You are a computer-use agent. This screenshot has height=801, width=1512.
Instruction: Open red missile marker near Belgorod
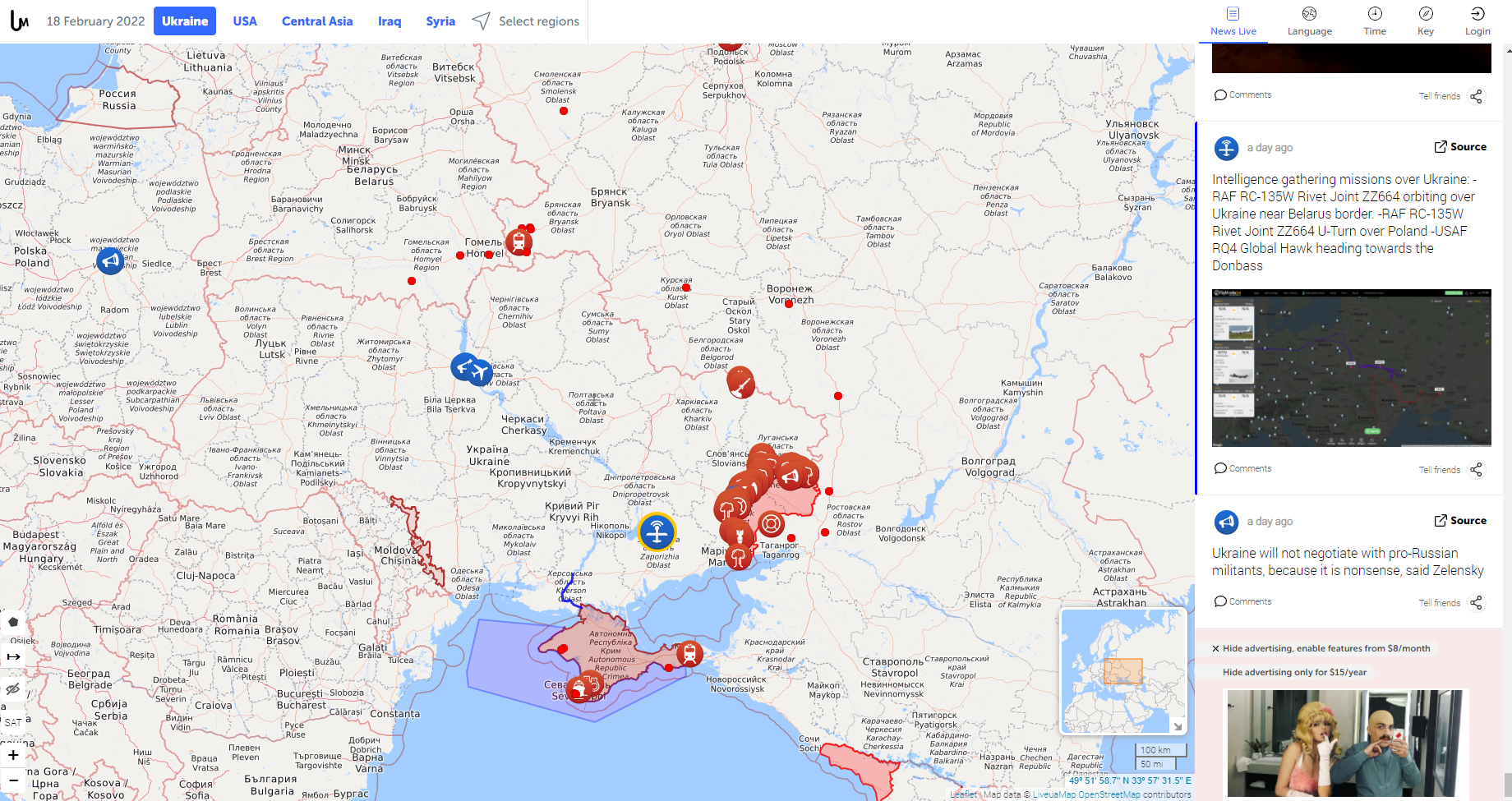tap(740, 381)
